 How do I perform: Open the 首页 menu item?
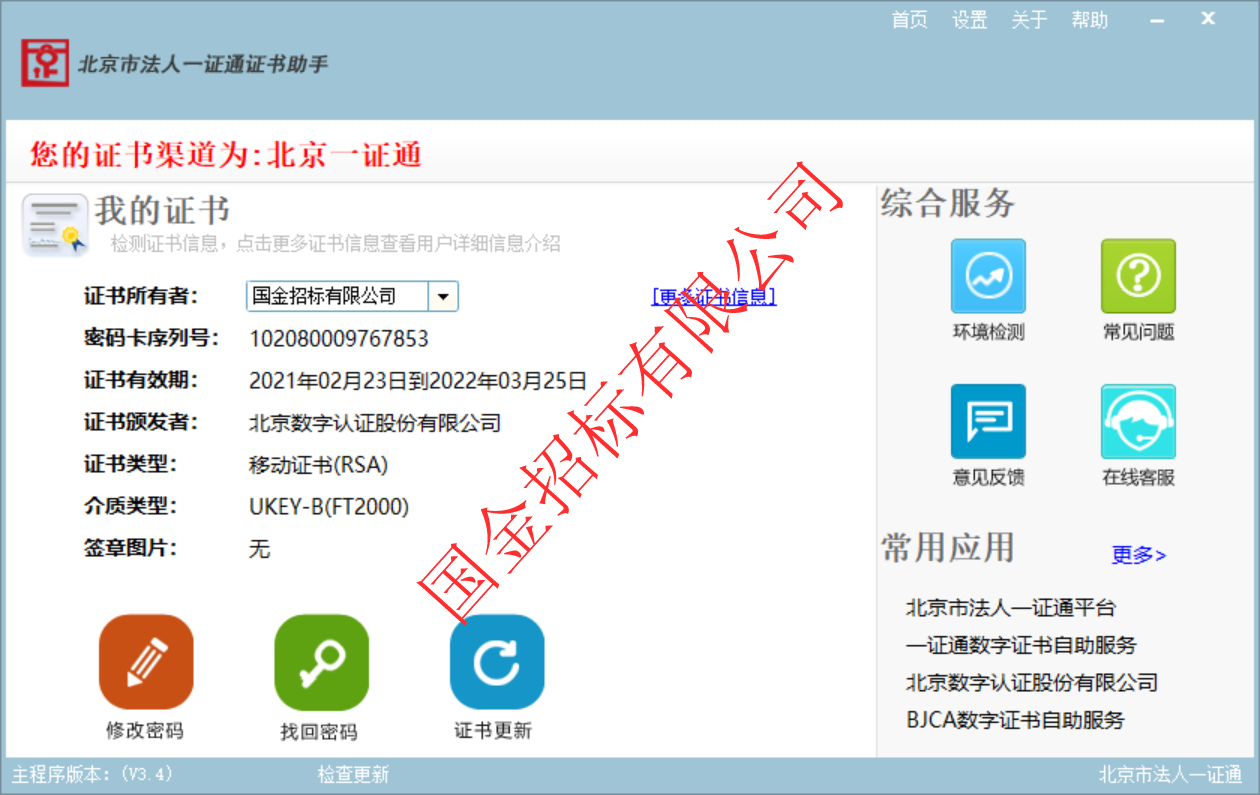pyautogui.click(x=909, y=20)
